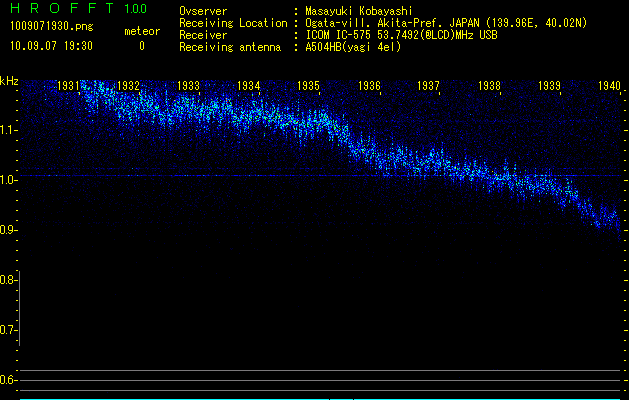629x400 pixels.
Task: Select the 10.09.07 19:30 date stamp
Action: [x=50, y=46]
